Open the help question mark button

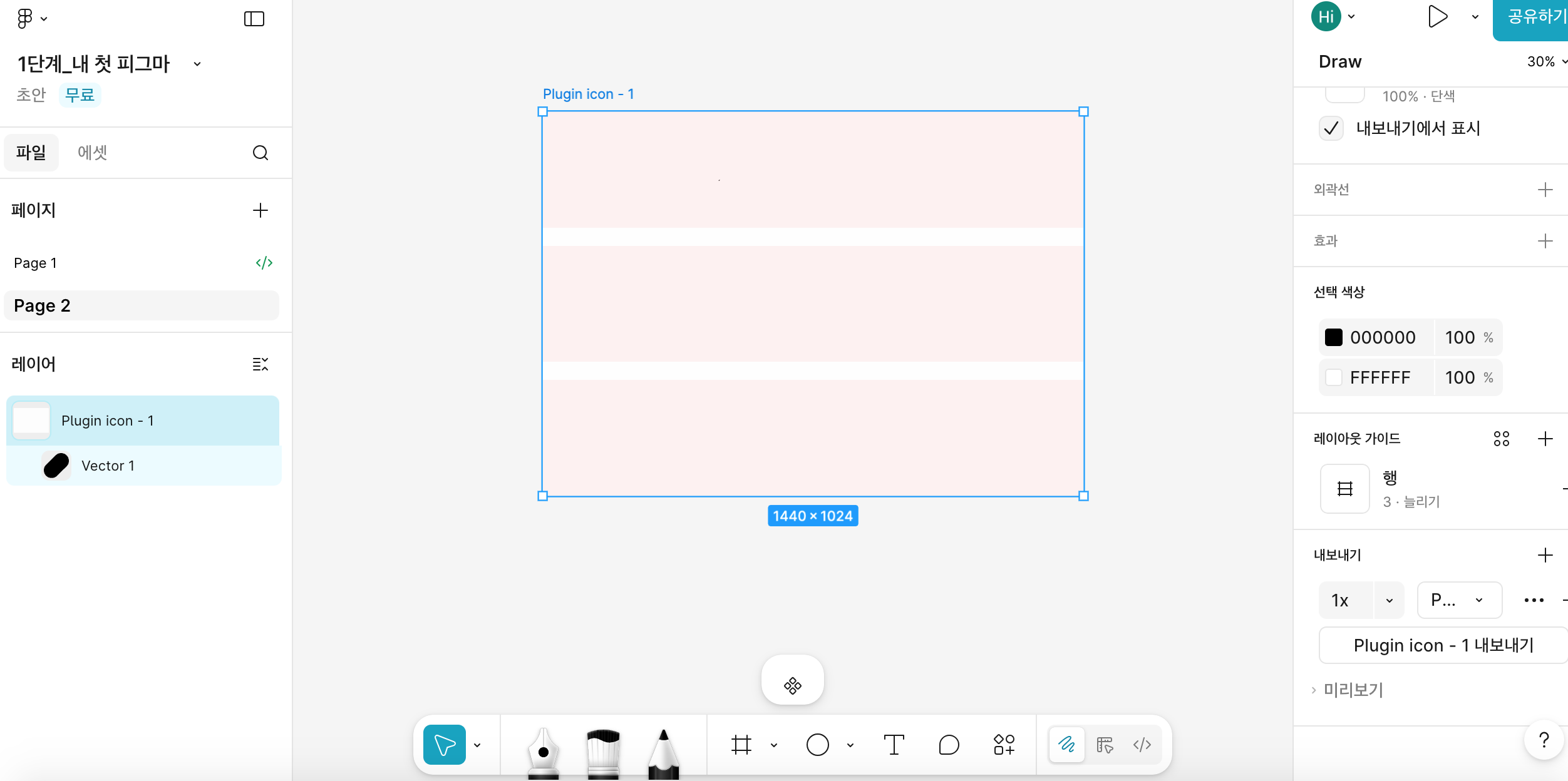point(1544,740)
